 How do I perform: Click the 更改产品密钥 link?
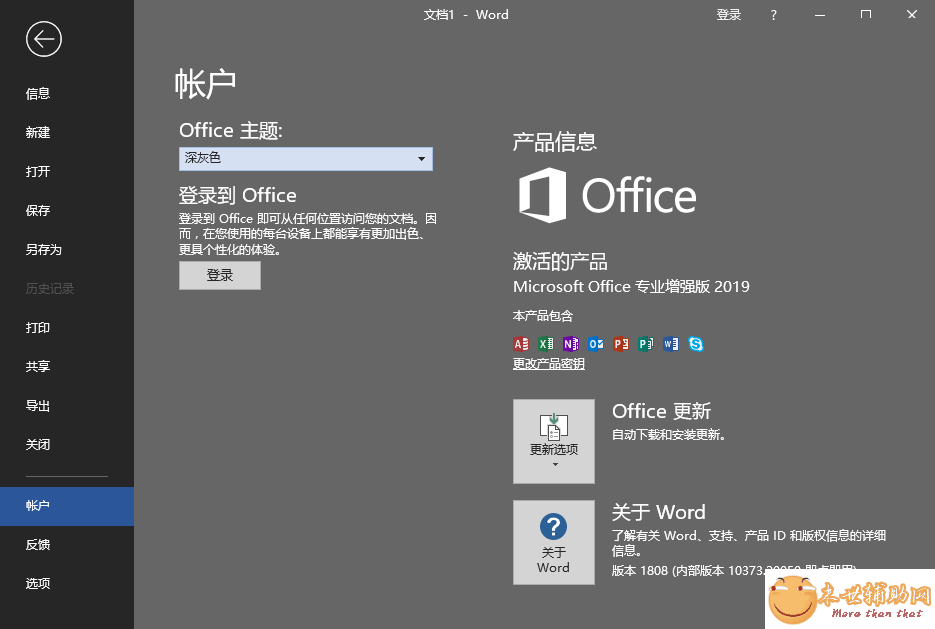coord(549,364)
